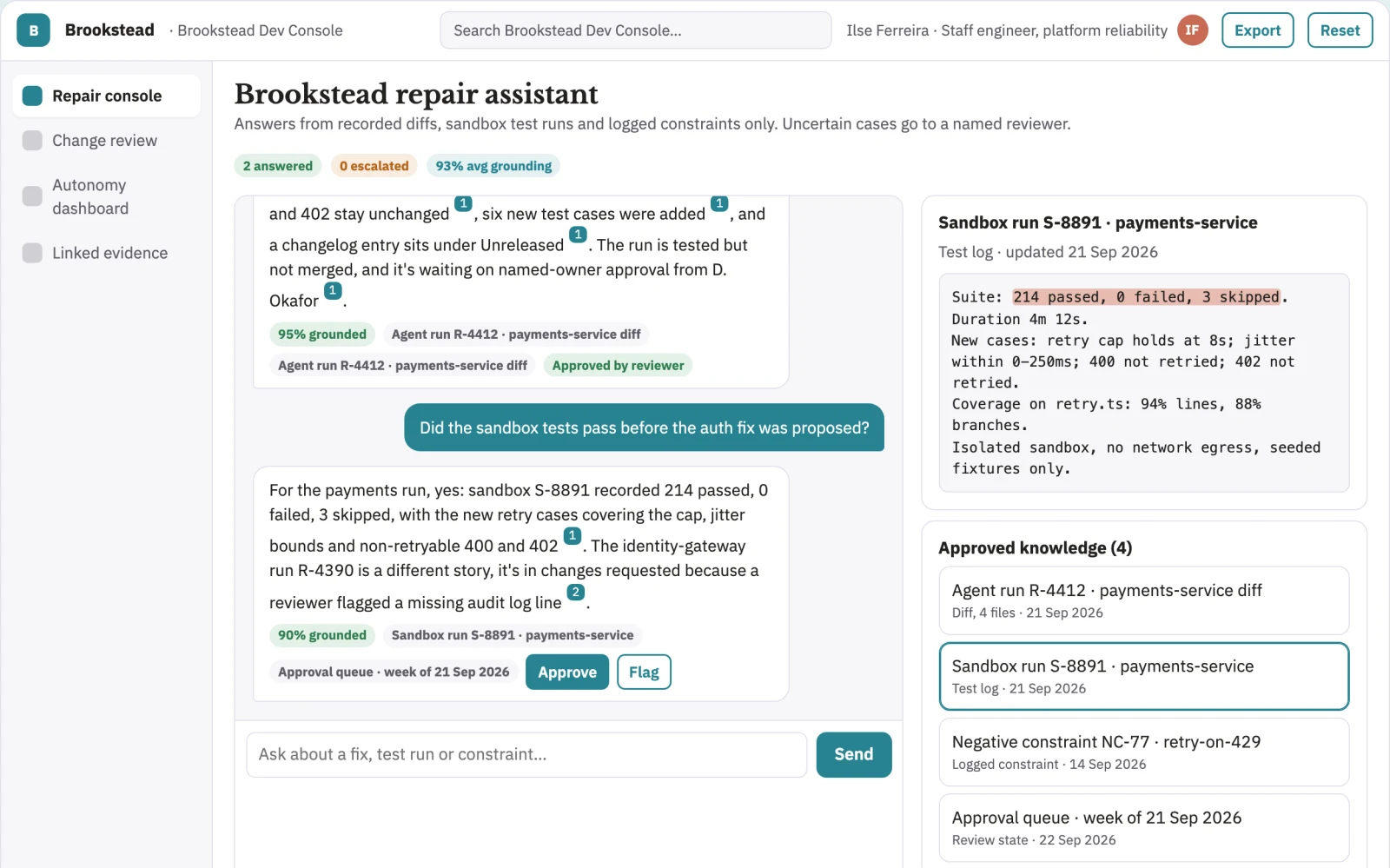Click the Autonomy dashboard sidebar icon
This screenshot has width=1390, height=868.
pyautogui.click(x=32, y=196)
